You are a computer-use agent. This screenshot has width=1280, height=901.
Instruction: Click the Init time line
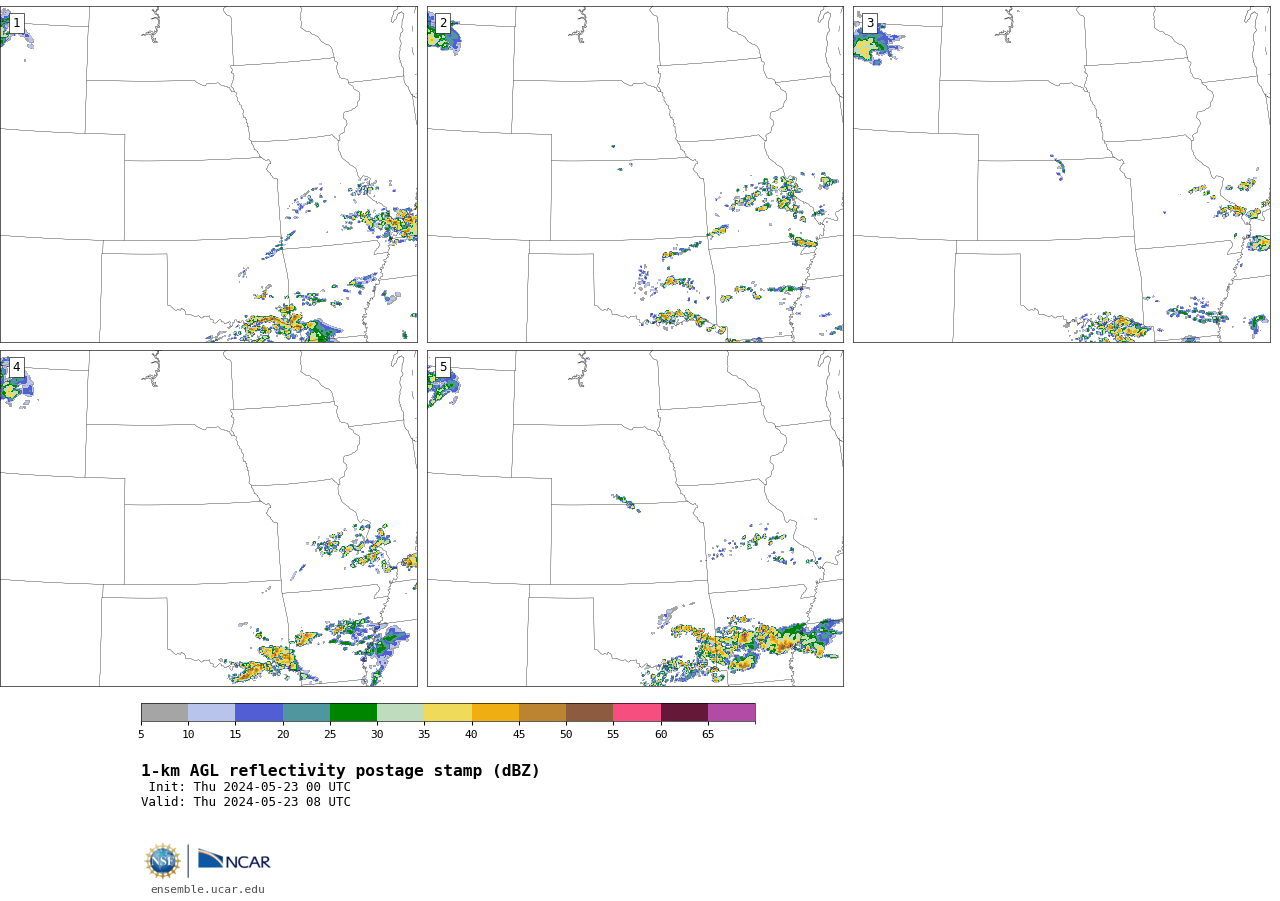[x=250, y=787]
